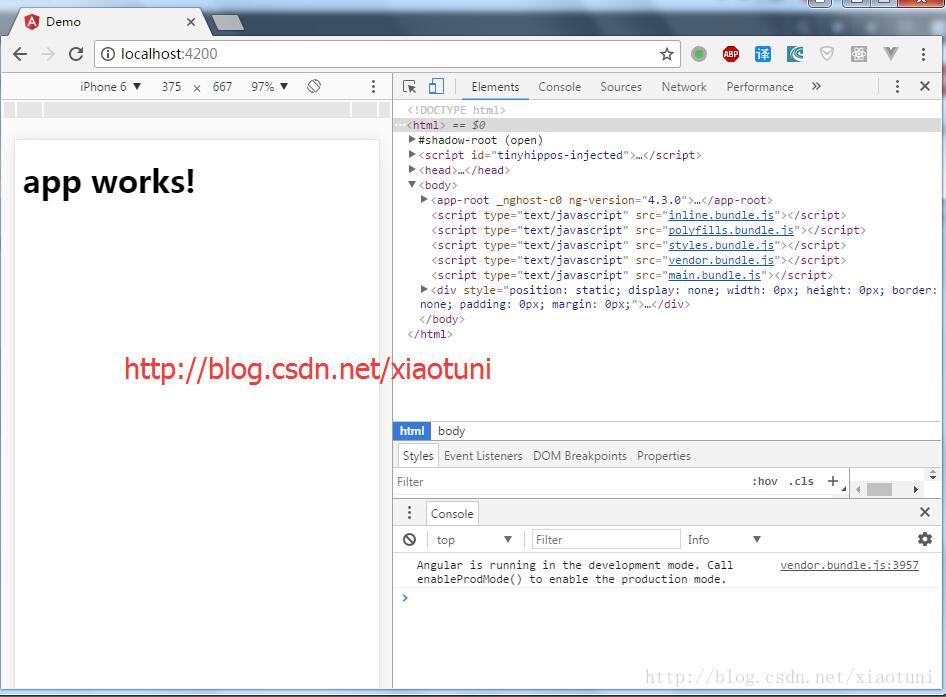Open the styles.bundle.js source link
Image resolution: width=946 pixels, height=697 pixels.
click(x=721, y=246)
